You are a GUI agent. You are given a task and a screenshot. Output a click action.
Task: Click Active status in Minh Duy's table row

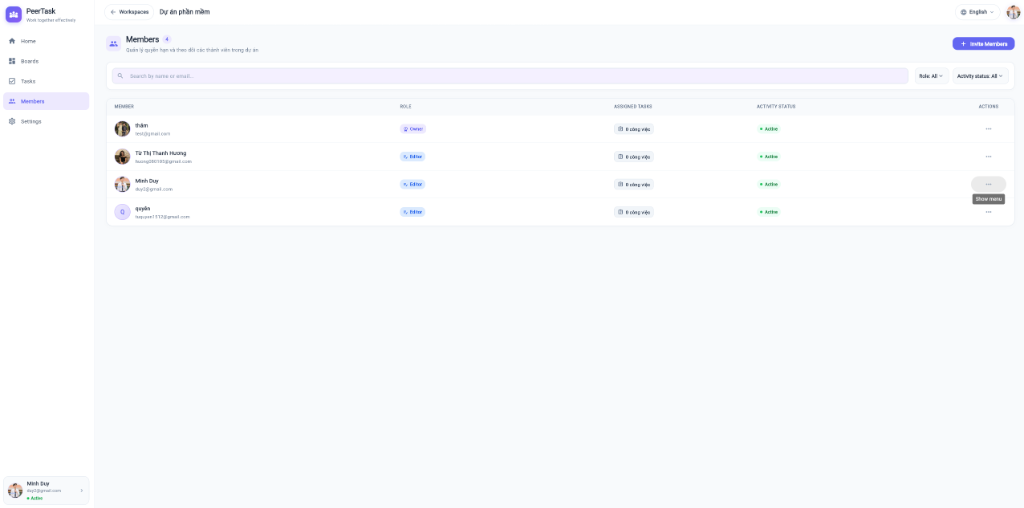tap(769, 184)
